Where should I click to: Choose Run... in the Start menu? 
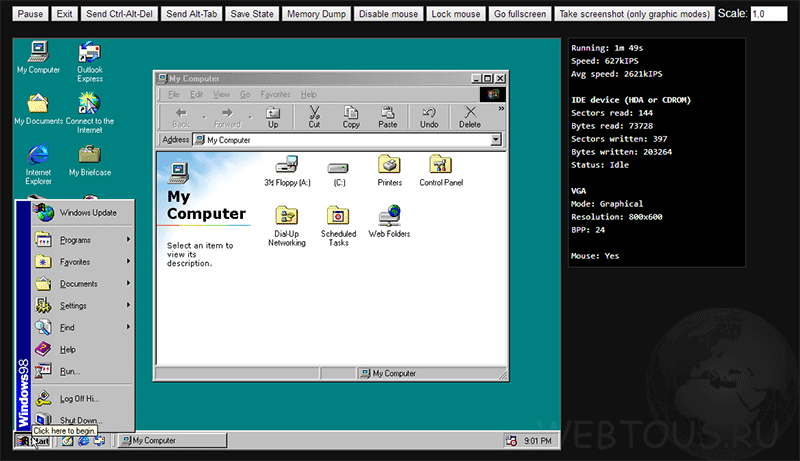83,371
